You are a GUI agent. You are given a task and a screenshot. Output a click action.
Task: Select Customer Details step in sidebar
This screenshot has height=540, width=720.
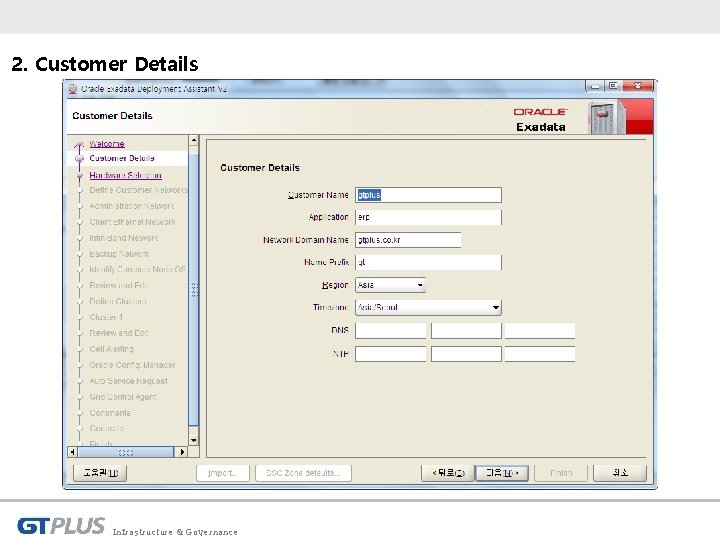[x=122, y=158]
